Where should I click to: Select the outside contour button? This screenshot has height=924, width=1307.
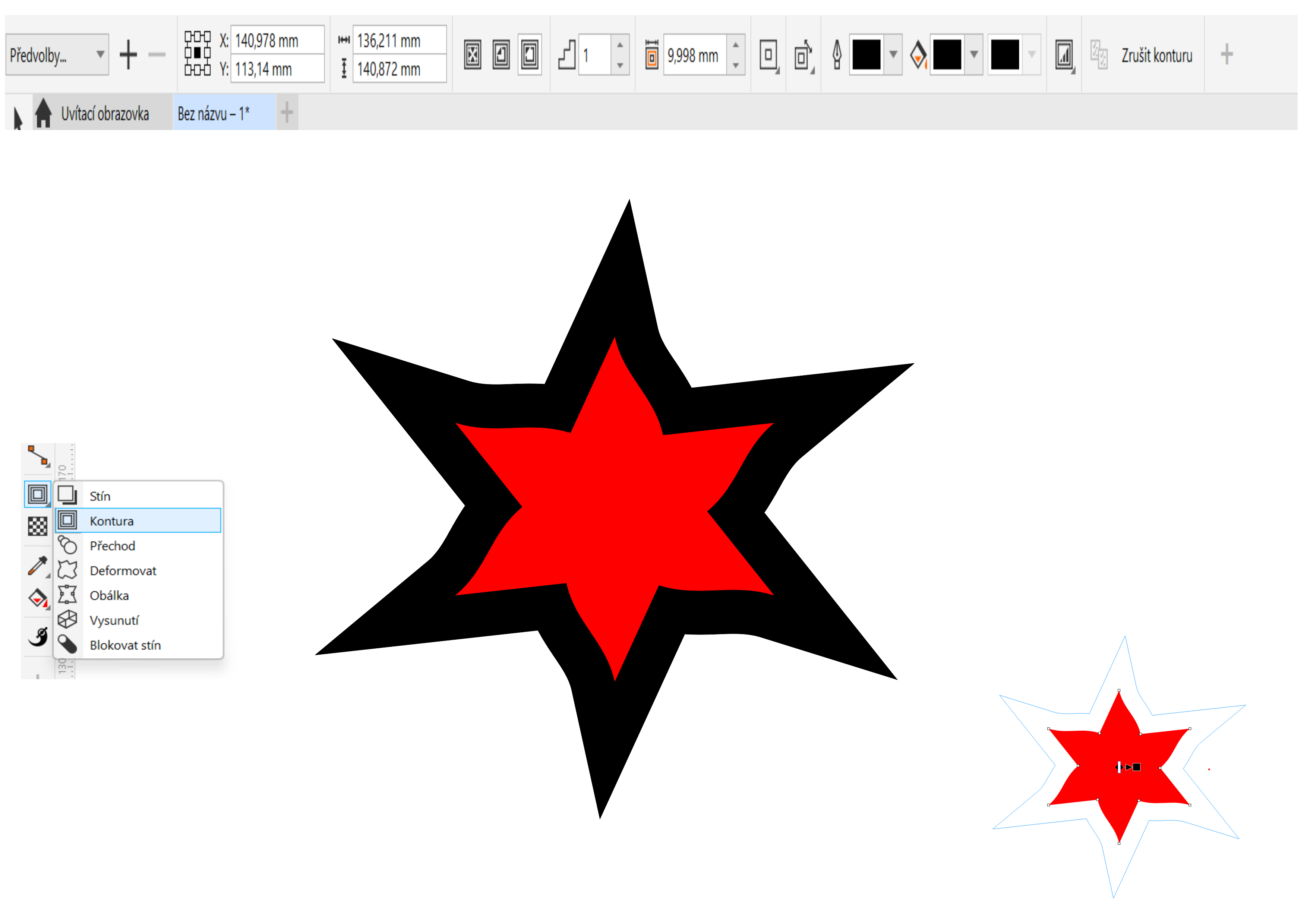point(530,55)
